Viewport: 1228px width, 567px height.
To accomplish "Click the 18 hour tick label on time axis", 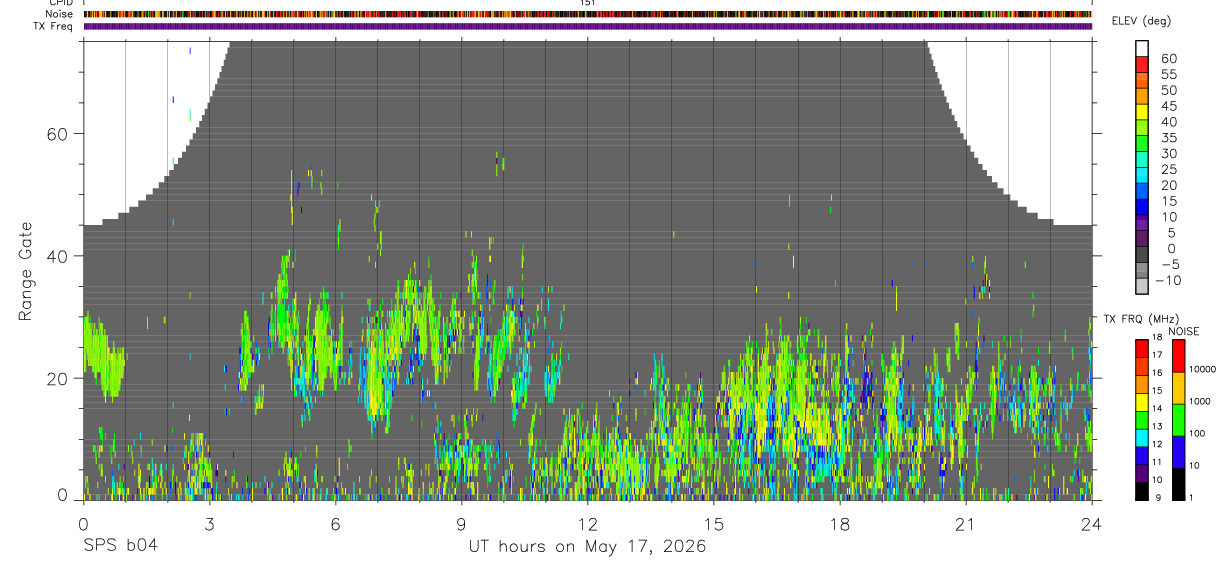I will coord(840,523).
